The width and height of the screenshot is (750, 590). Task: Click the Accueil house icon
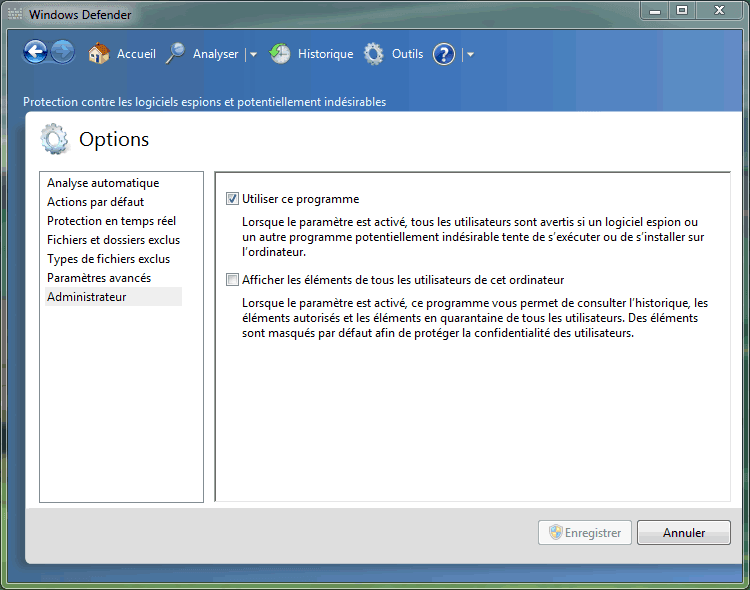pyautogui.click(x=99, y=53)
